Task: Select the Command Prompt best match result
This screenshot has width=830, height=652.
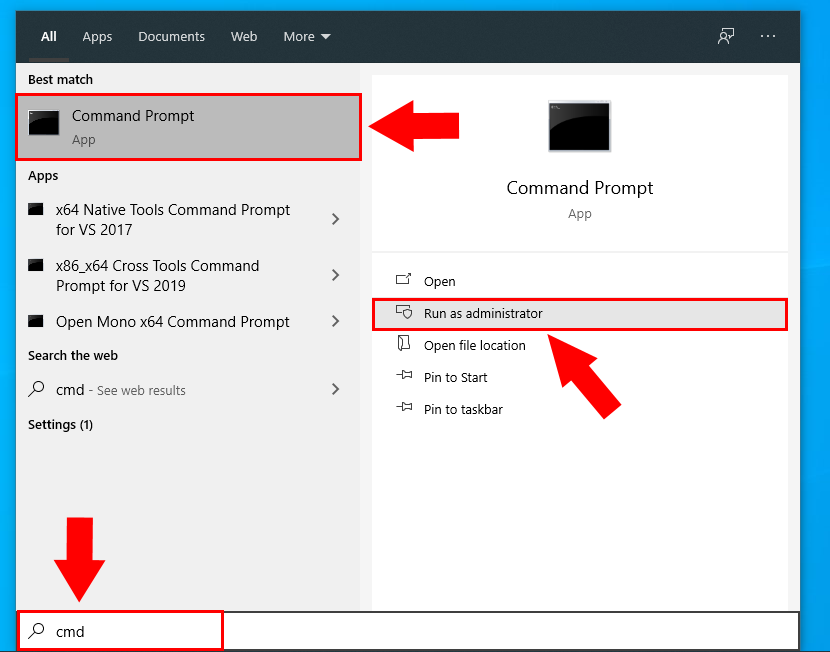Action: point(189,127)
